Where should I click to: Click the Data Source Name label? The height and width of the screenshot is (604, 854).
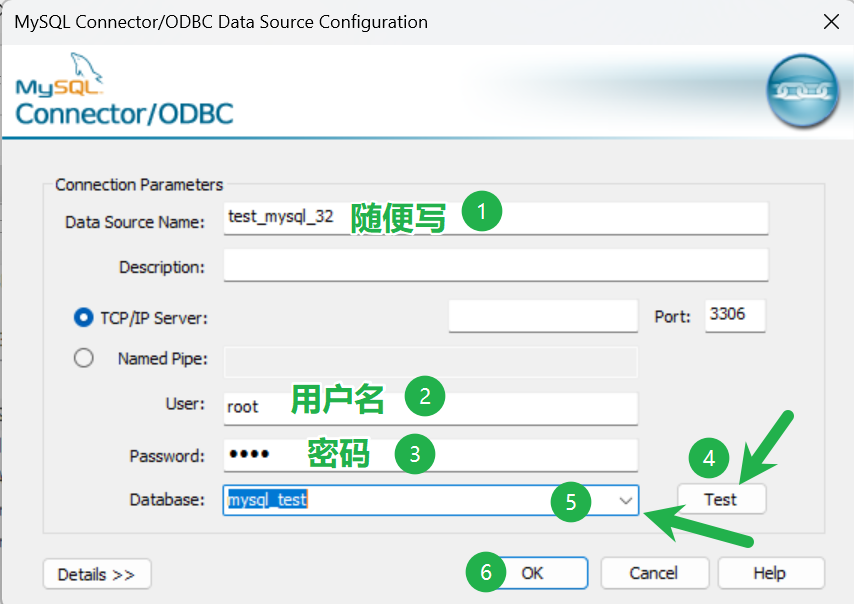pos(135,222)
